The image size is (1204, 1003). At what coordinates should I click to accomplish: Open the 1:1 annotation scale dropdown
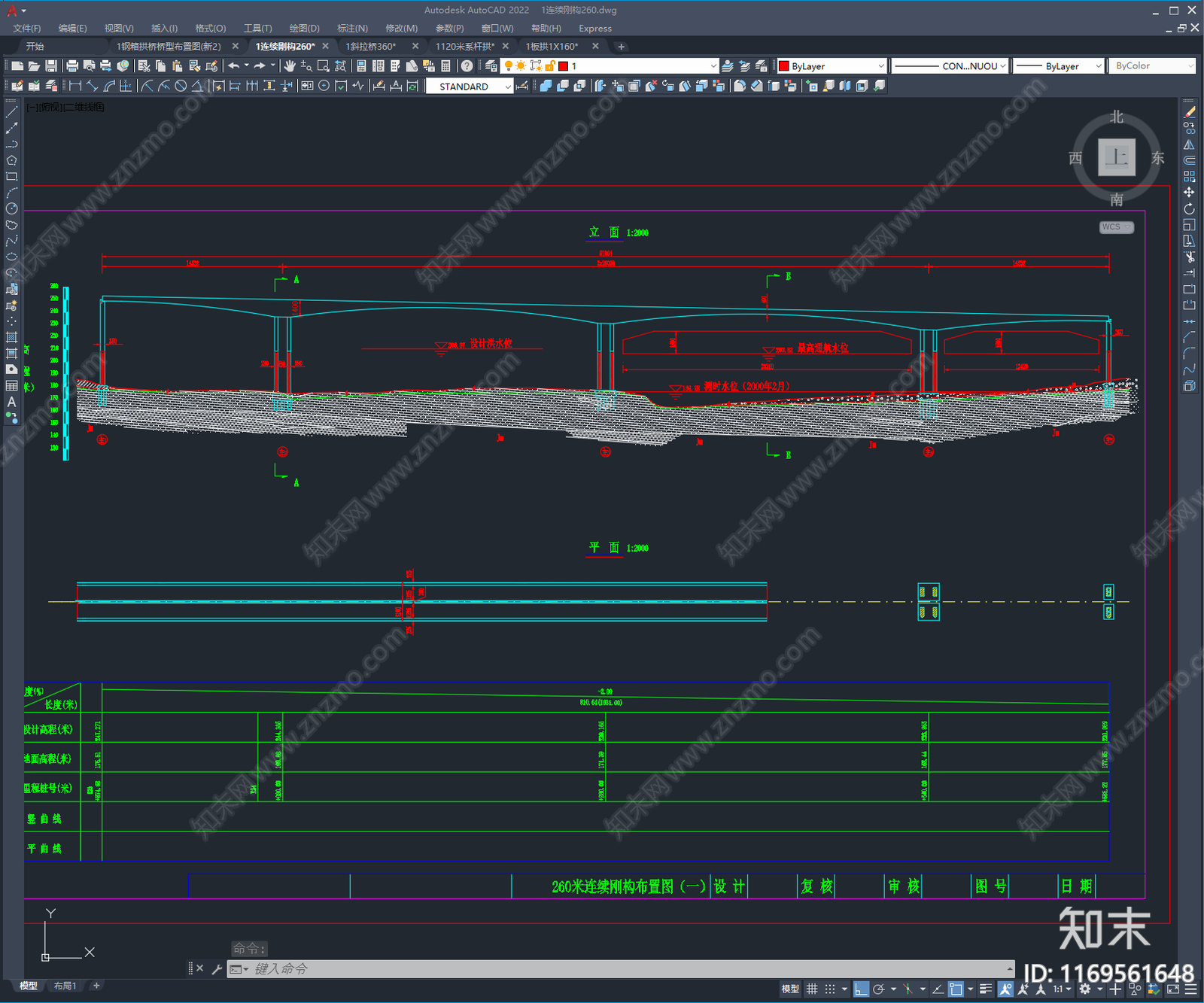(1062, 989)
